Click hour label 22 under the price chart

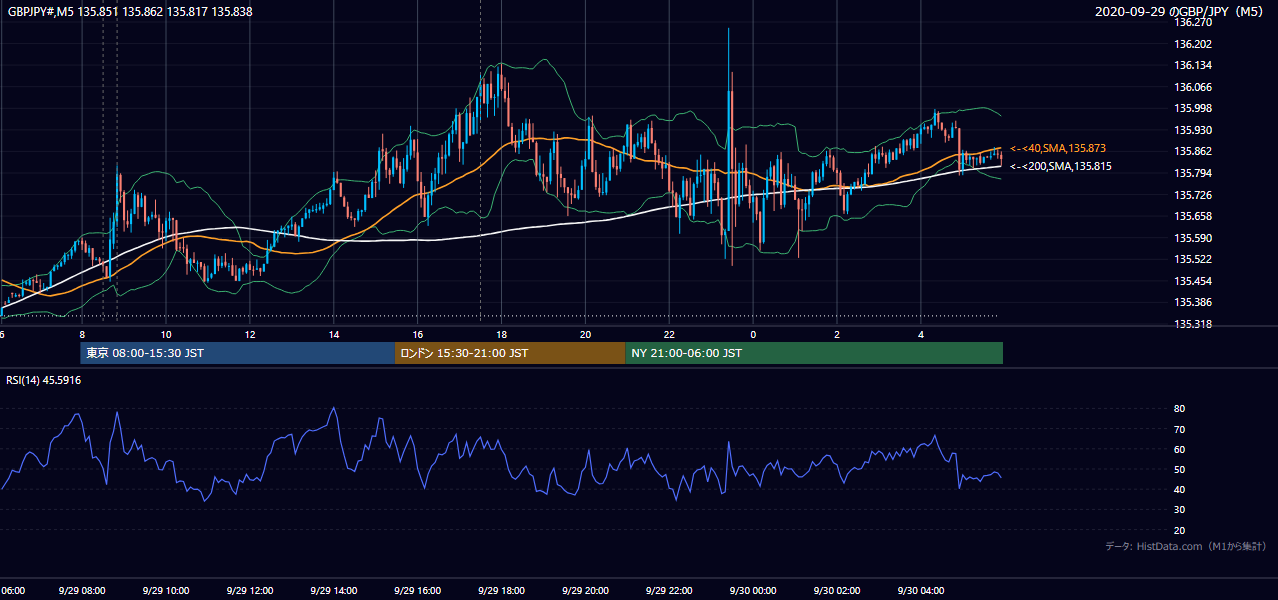[x=670, y=334]
